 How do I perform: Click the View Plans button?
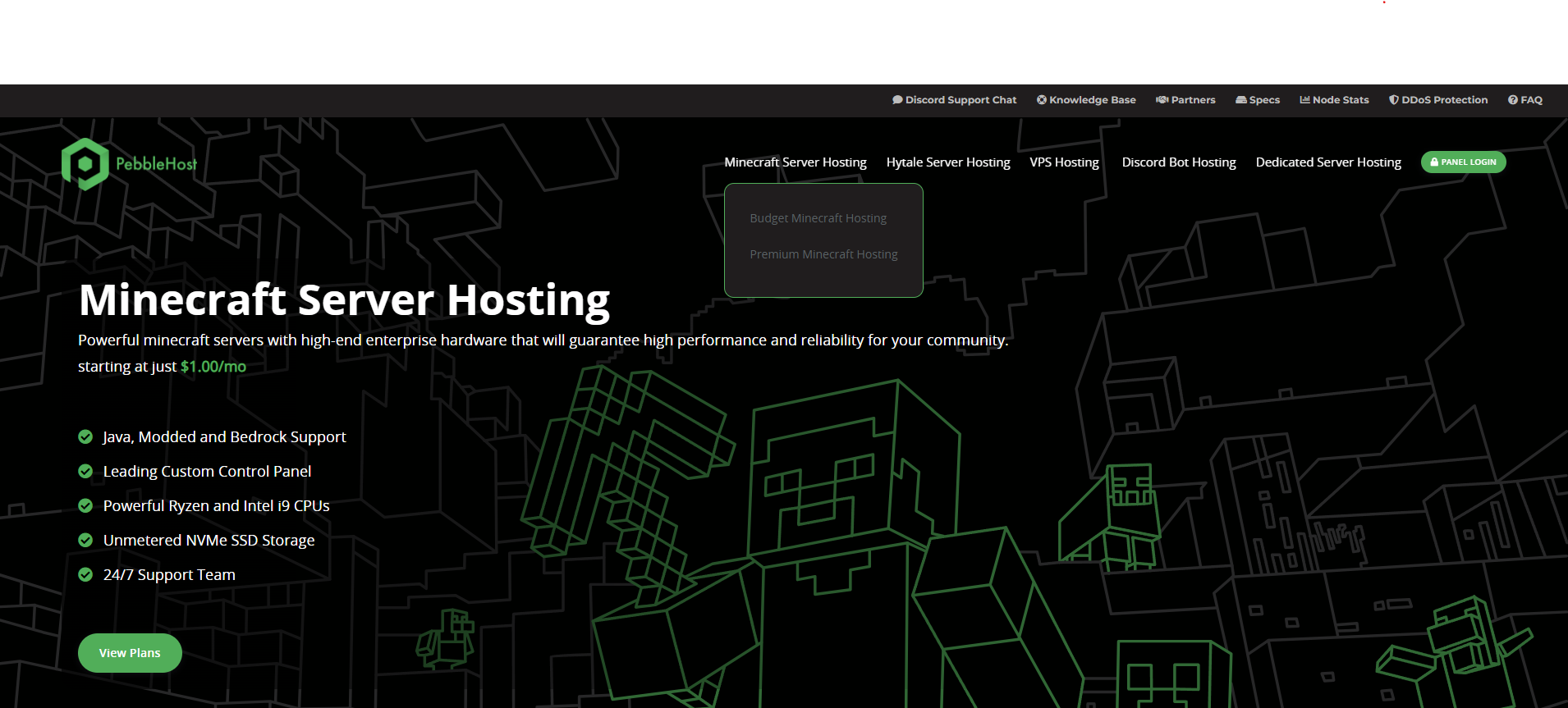tap(130, 653)
